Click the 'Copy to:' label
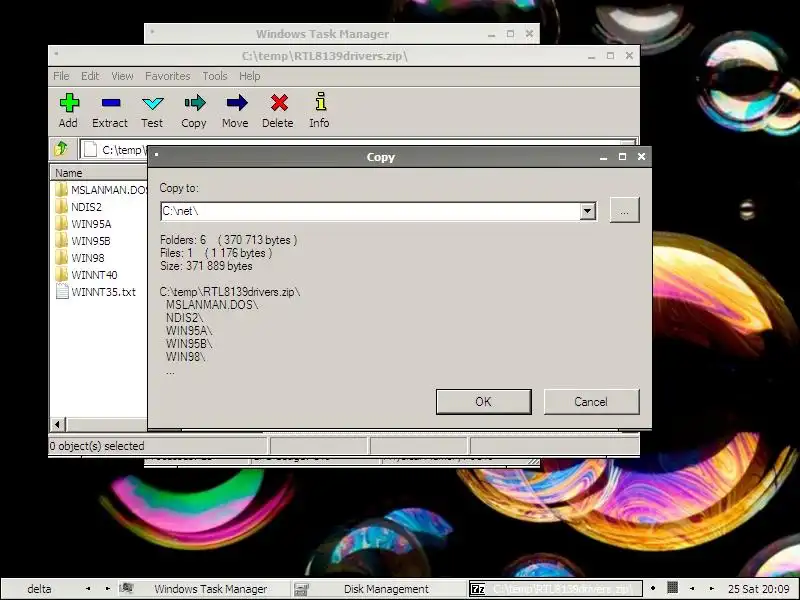The width and height of the screenshot is (800, 600). pos(179,188)
